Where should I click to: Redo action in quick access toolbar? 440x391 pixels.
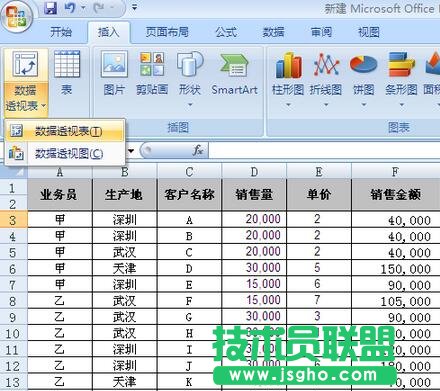pos(100,8)
